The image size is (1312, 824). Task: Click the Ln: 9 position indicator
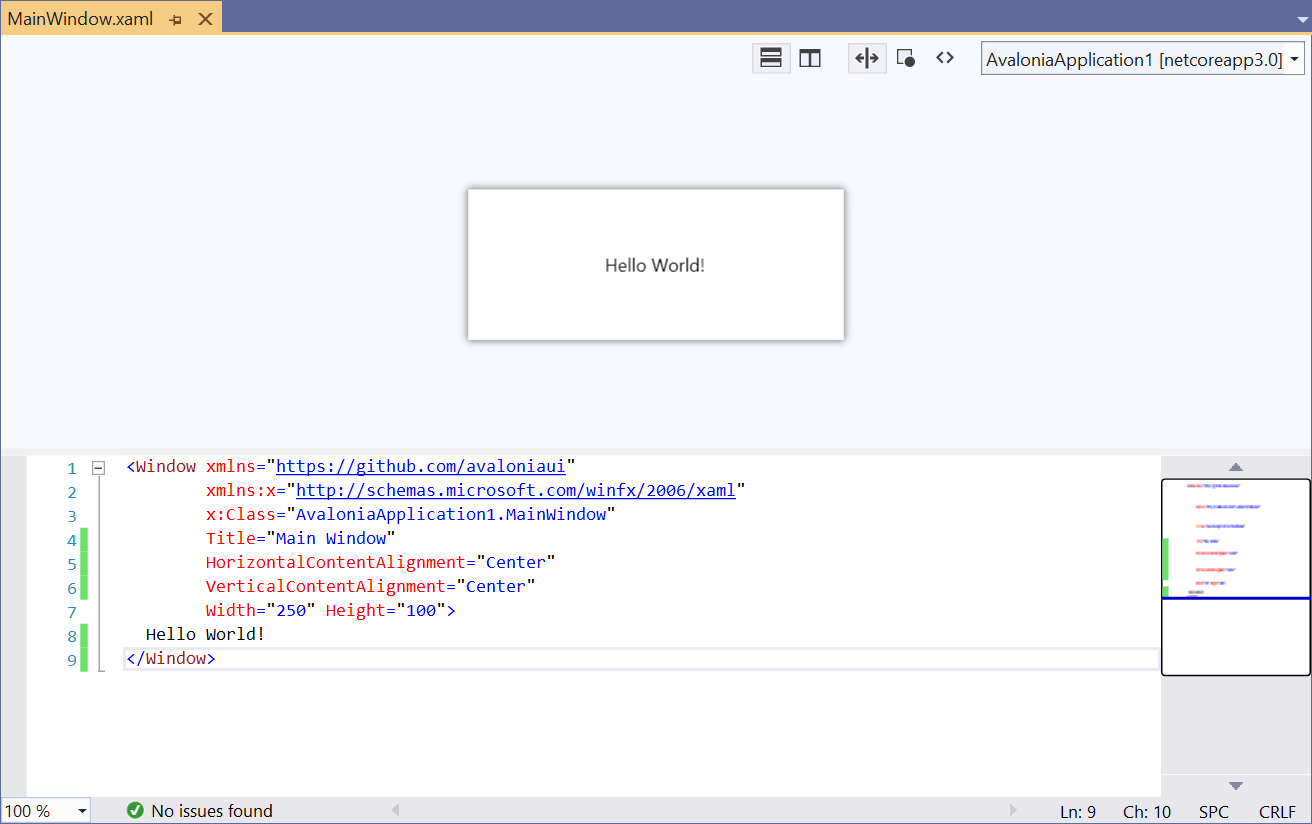[1078, 811]
